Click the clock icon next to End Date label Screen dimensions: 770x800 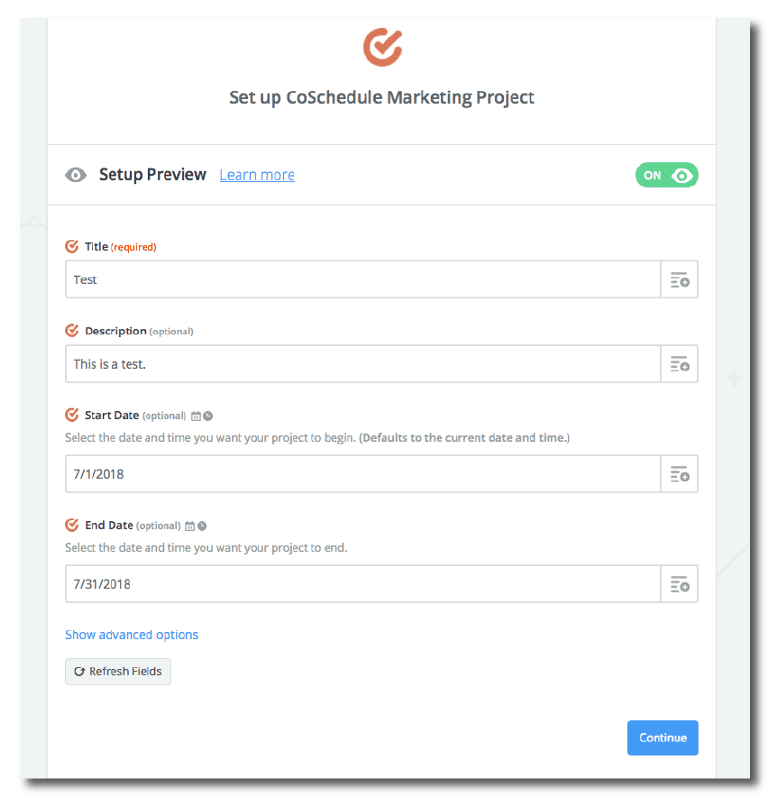(202, 526)
